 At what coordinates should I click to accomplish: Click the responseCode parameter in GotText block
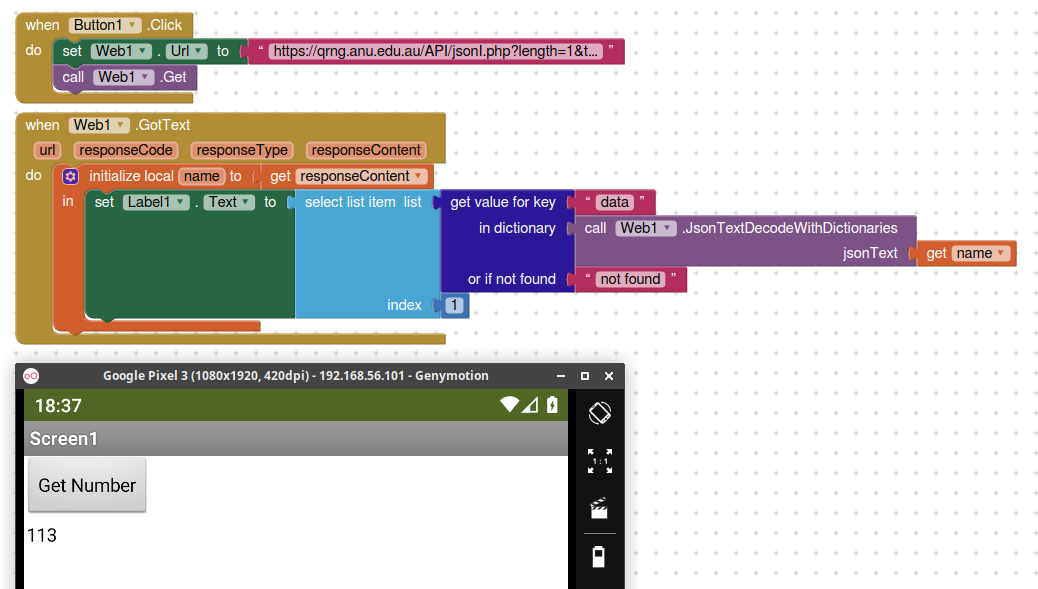click(126, 150)
